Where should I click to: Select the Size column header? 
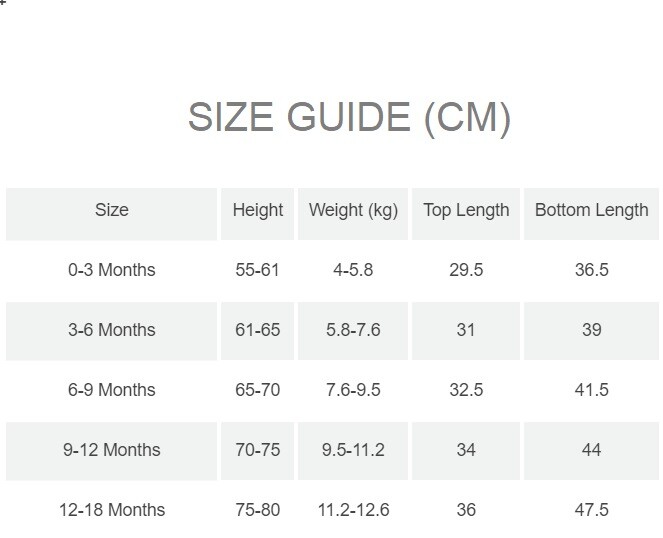112,210
